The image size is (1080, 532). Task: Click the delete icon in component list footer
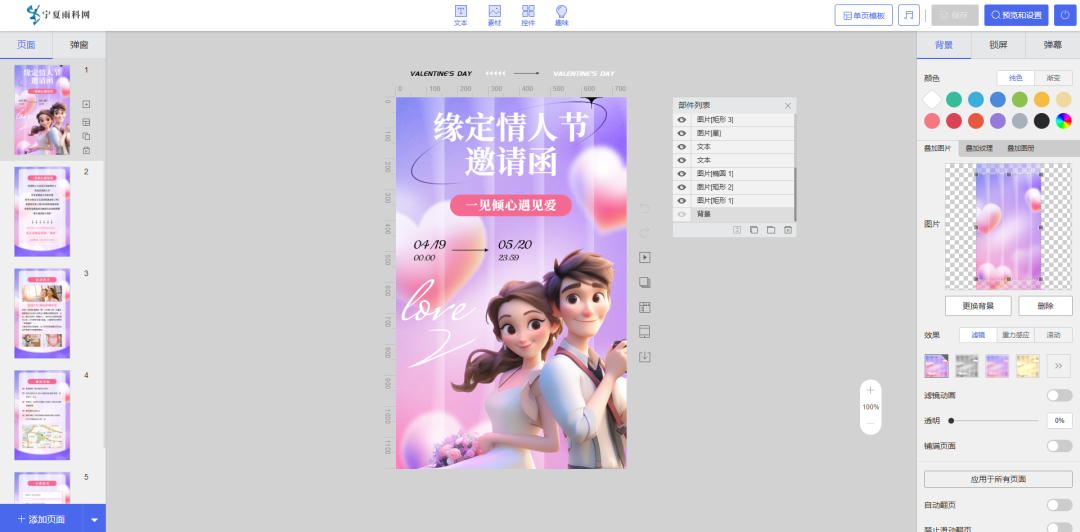(788, 230)
